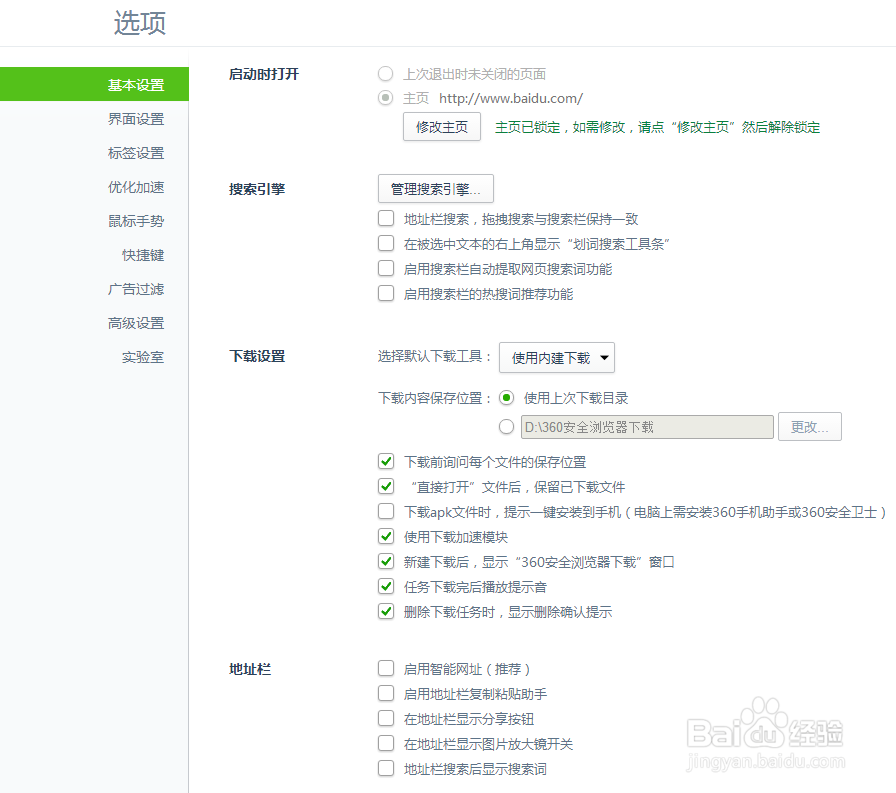Check 在地址栏显示图片放大镜开关
This screenshot has width=896, height=793.
[386, 743]
